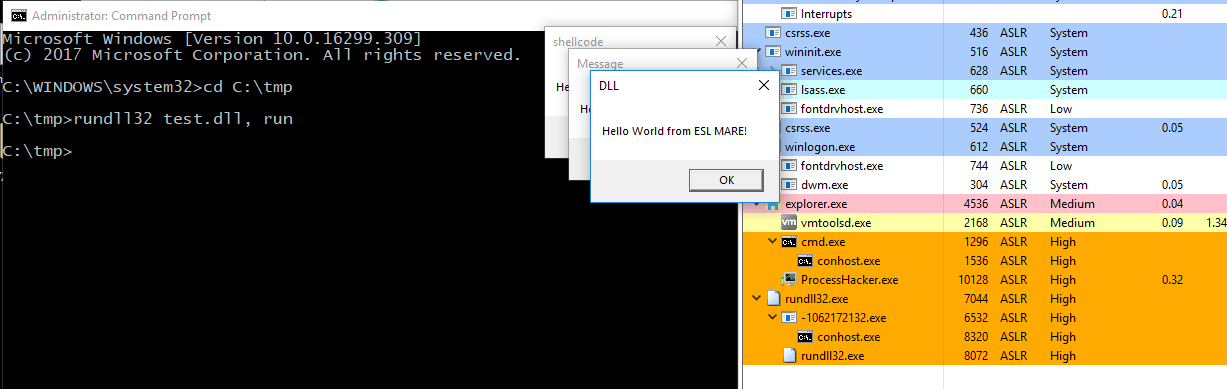
Task: Click PID 10128 of ProcessHacker.exe
Action: [x=973, y=280]
